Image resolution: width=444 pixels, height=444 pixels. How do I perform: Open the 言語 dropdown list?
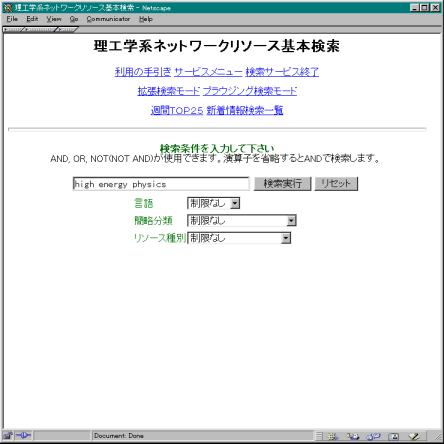coord(235,203)
